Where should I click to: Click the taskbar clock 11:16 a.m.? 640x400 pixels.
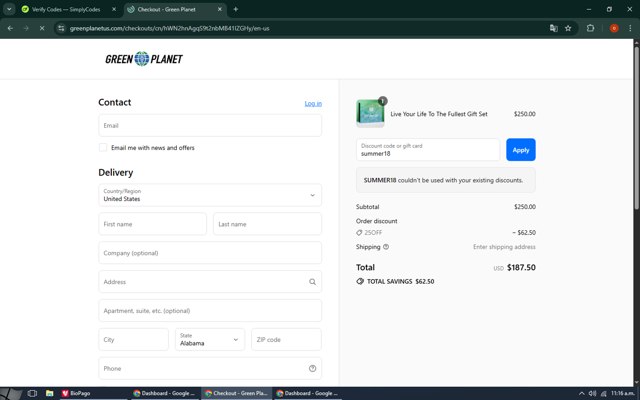pos(622,393)
